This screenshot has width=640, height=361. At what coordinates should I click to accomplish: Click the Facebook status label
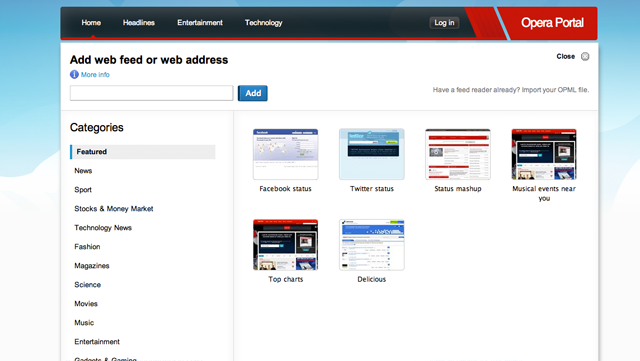click(285, 189)
